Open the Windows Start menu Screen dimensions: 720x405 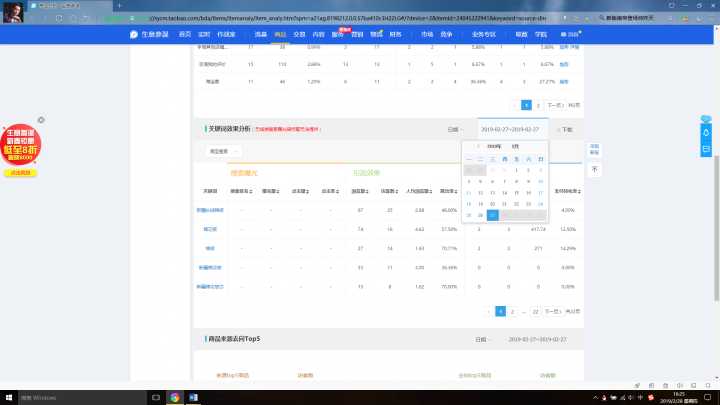[9, 397]
